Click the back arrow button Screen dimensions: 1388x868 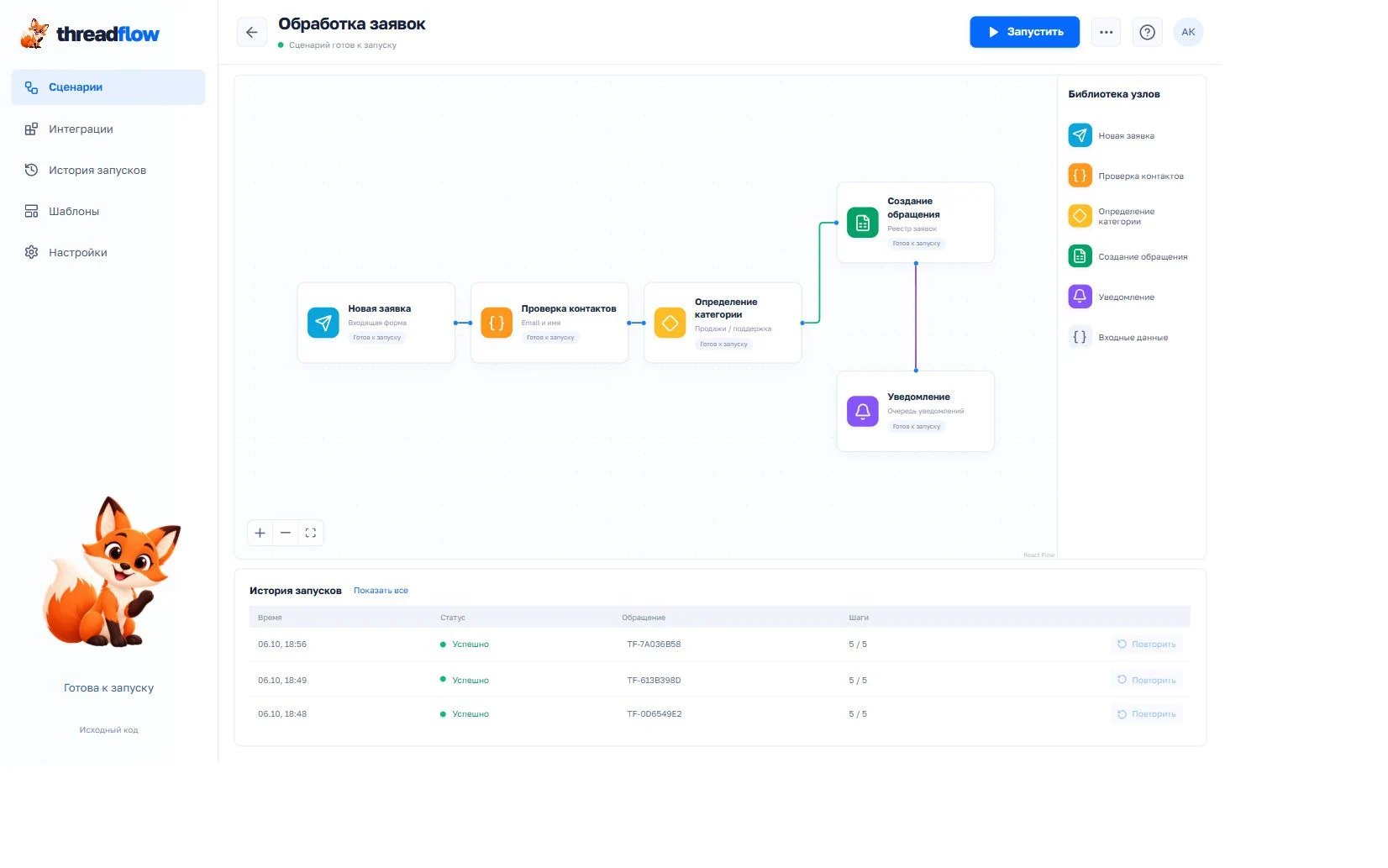251,32
